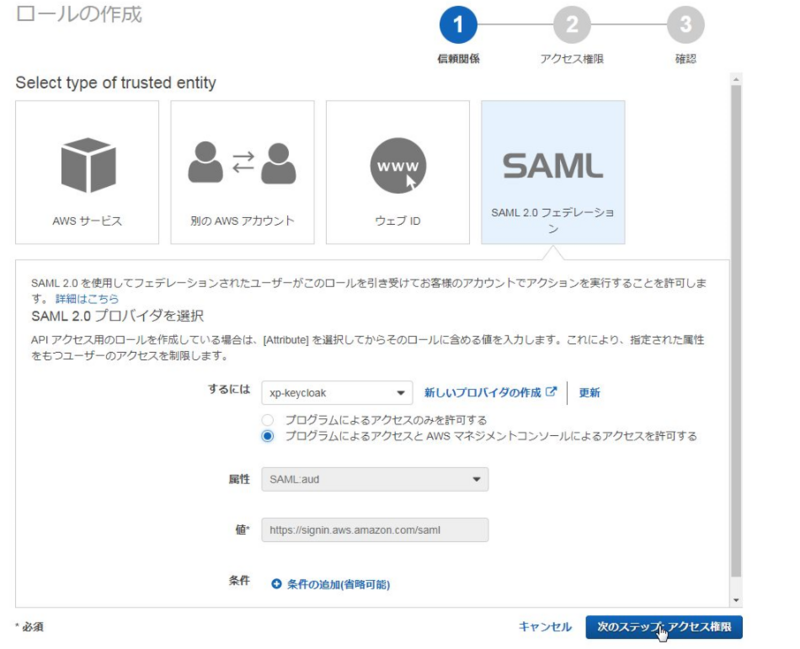Go to step 2 アクセス権限

tap(572, 24)
